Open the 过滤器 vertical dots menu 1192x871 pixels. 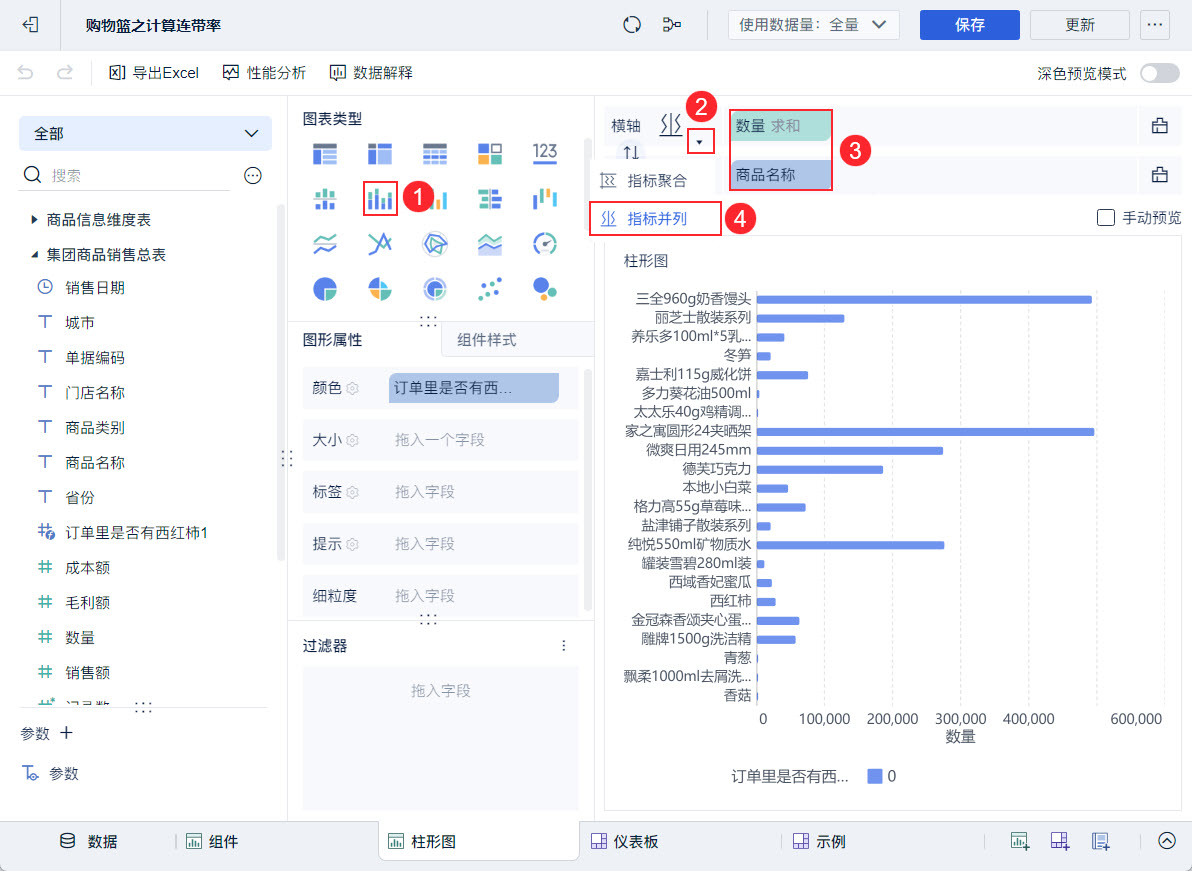[563, 645]
